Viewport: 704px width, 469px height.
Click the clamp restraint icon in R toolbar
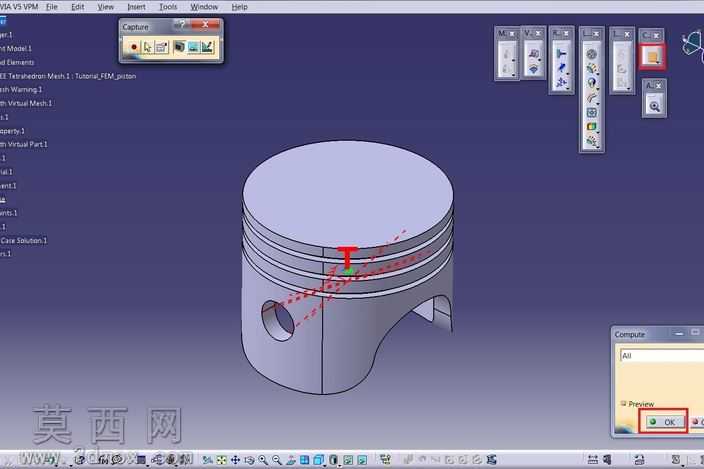click(x=561, y=54)
